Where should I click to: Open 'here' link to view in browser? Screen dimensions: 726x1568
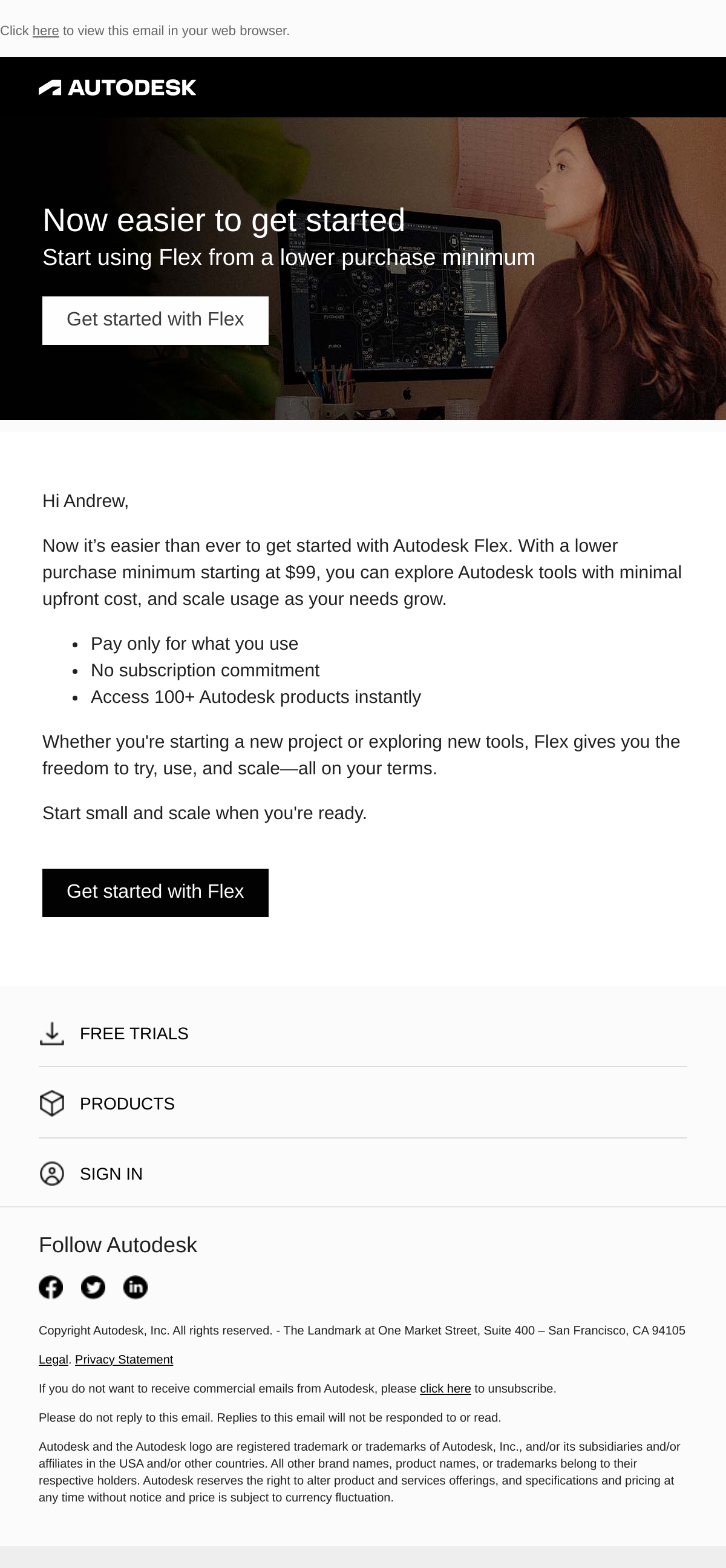coord(45,30)
